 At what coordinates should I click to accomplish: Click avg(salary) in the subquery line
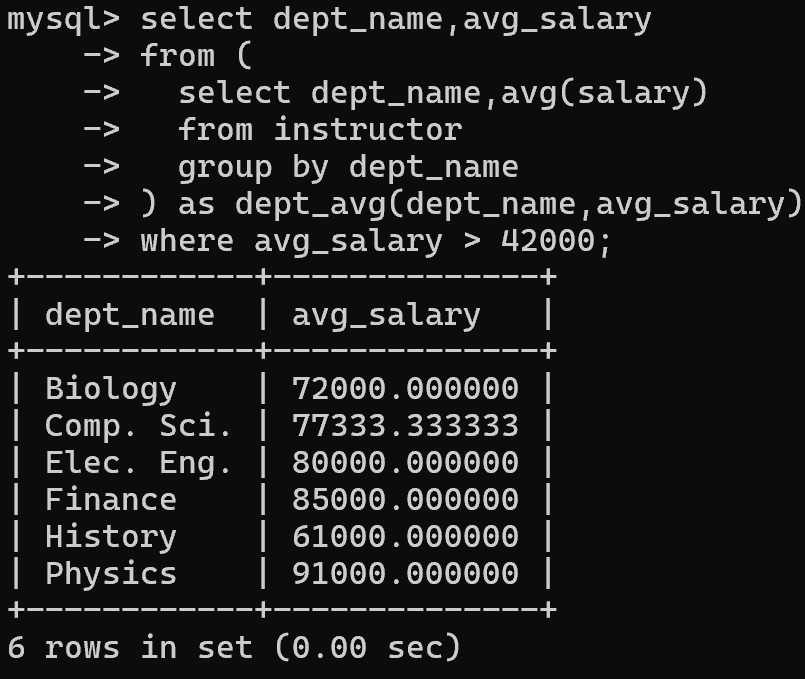(604, 93)
